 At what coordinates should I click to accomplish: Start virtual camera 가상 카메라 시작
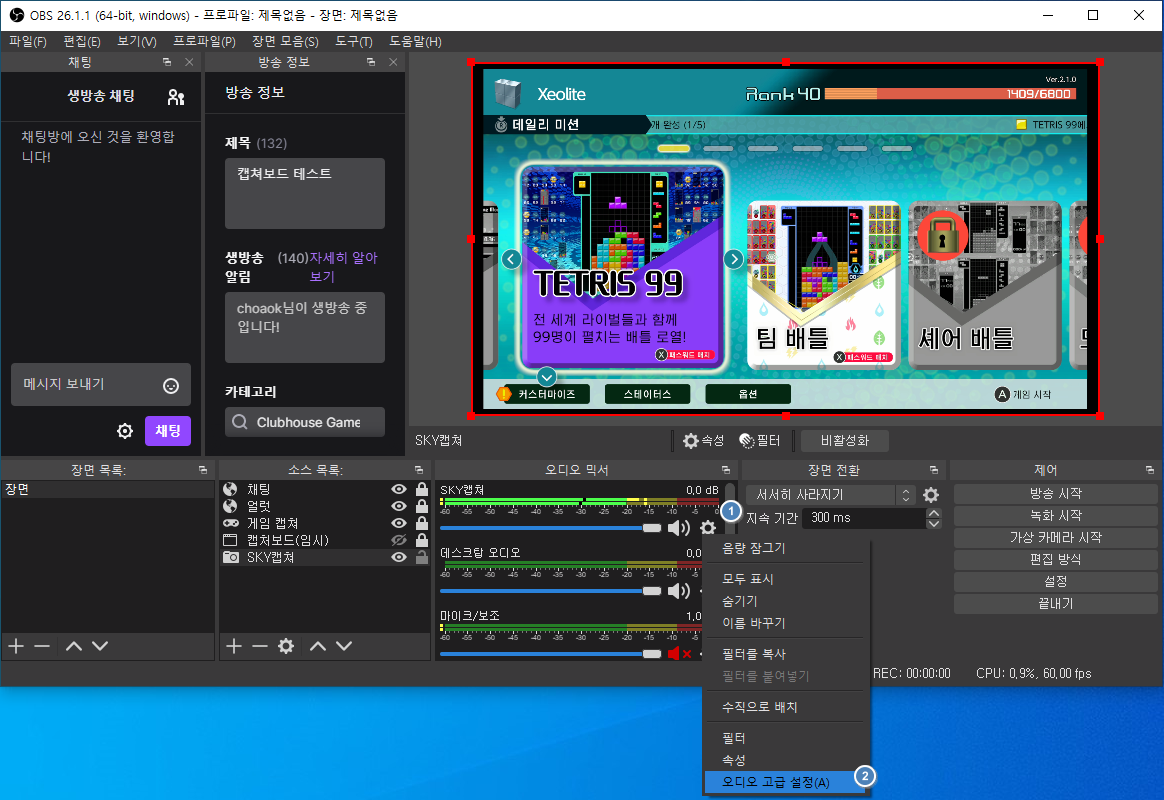[1055, 537]
